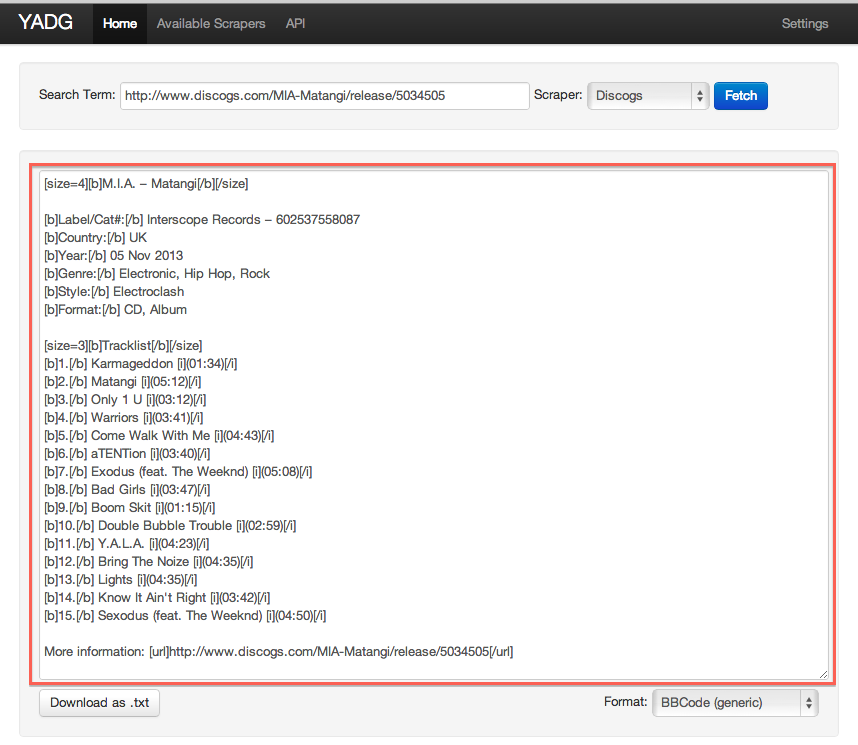The width and height of the screenshot is (858, 745).
Task: Click the title line M.I.A. – Matangi
Action: point(146,184)
